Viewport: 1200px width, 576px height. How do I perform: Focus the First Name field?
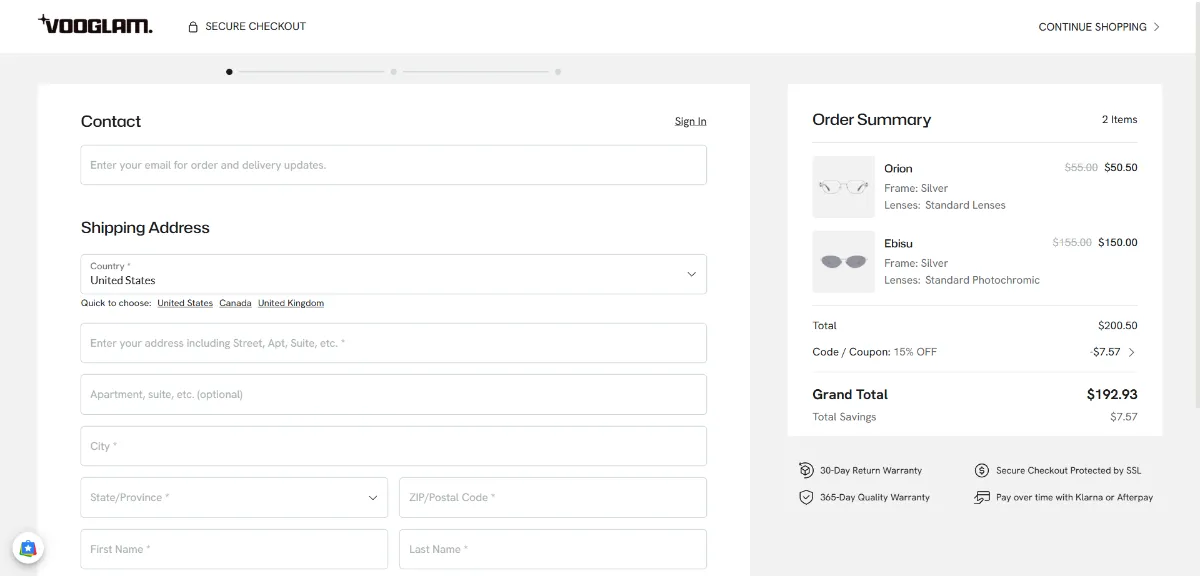click(x=234, y=549)
